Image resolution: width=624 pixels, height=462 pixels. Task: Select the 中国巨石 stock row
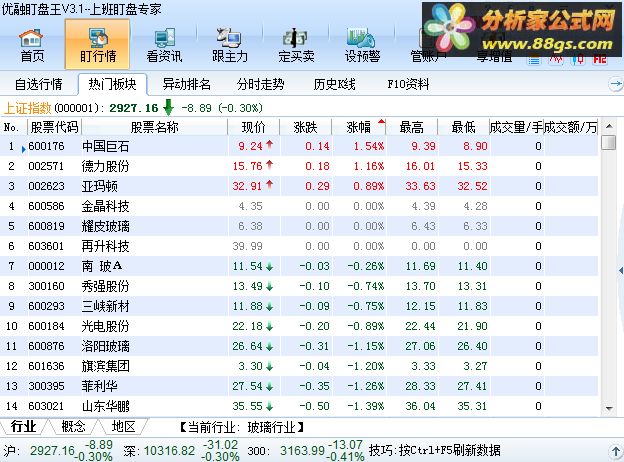pos(299,146)
